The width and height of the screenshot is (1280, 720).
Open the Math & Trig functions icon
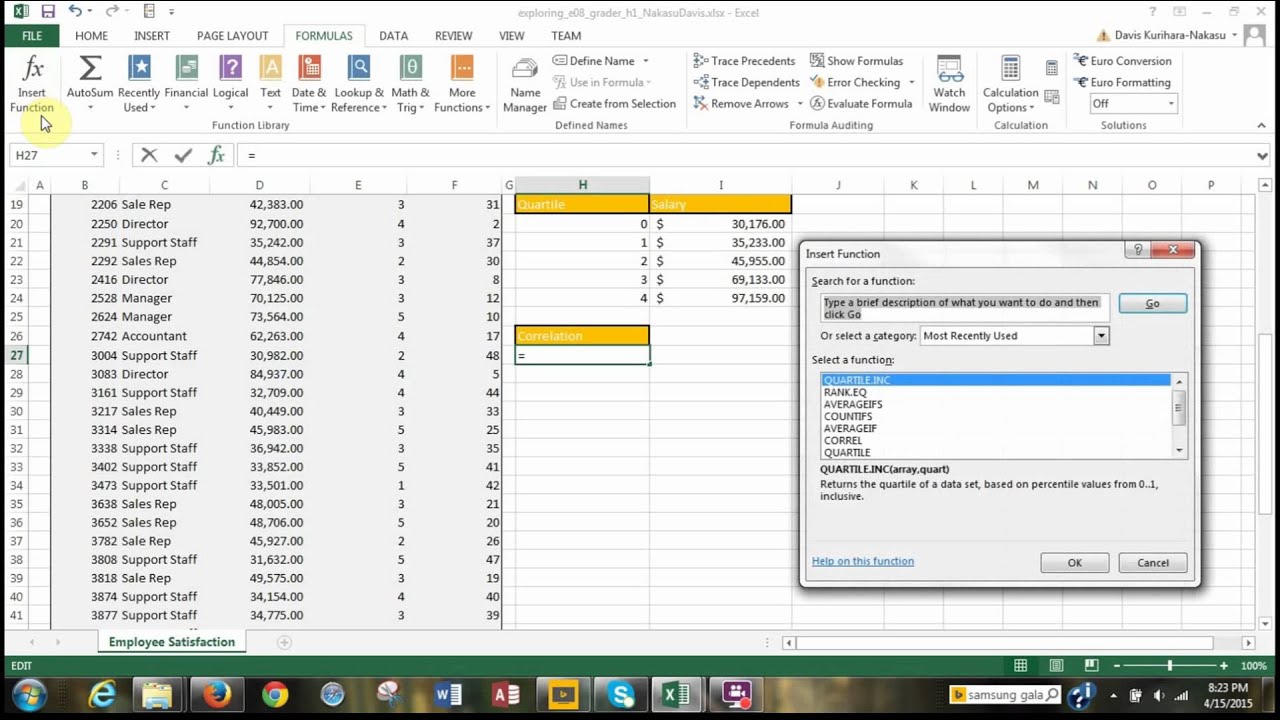(x=410, y=68)
